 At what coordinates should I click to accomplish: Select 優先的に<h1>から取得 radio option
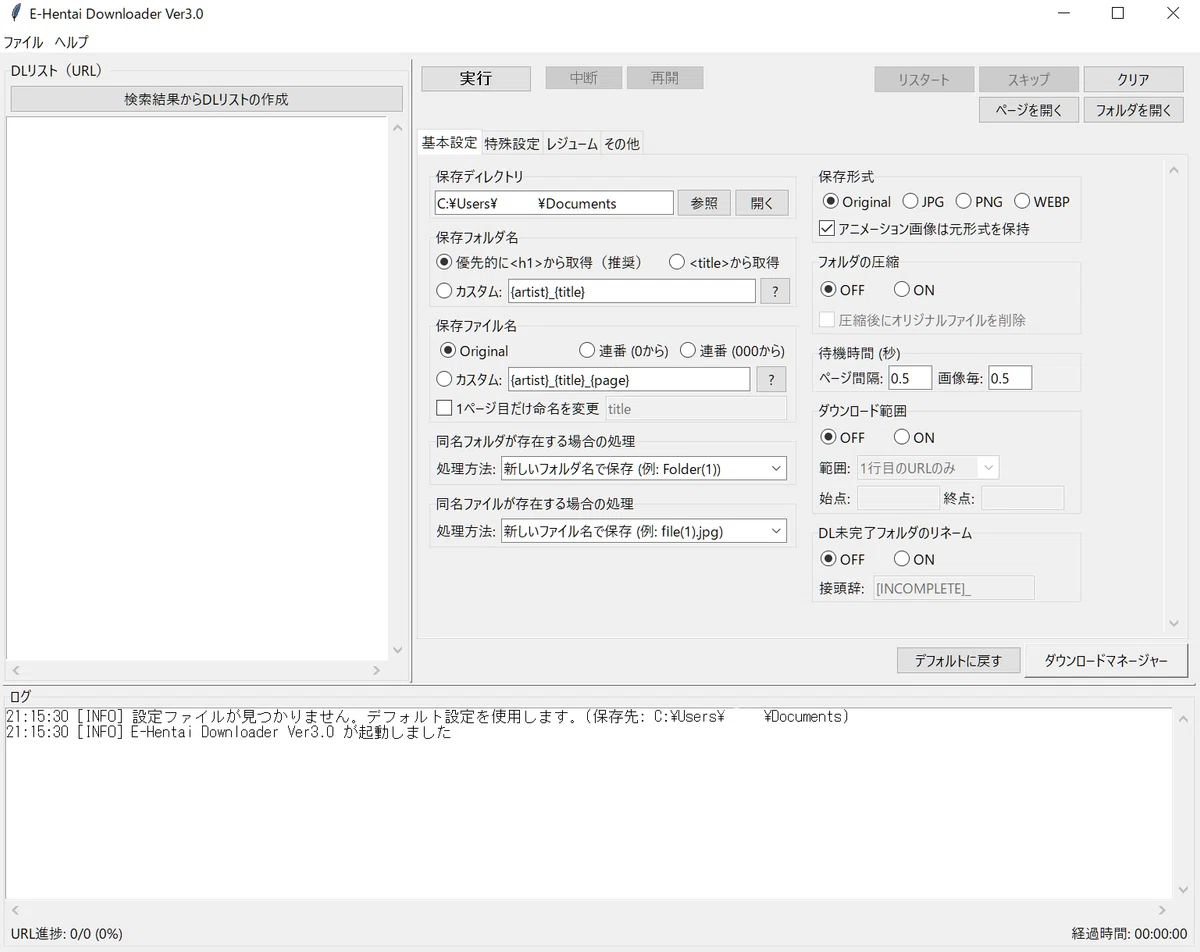pos(539,262)
